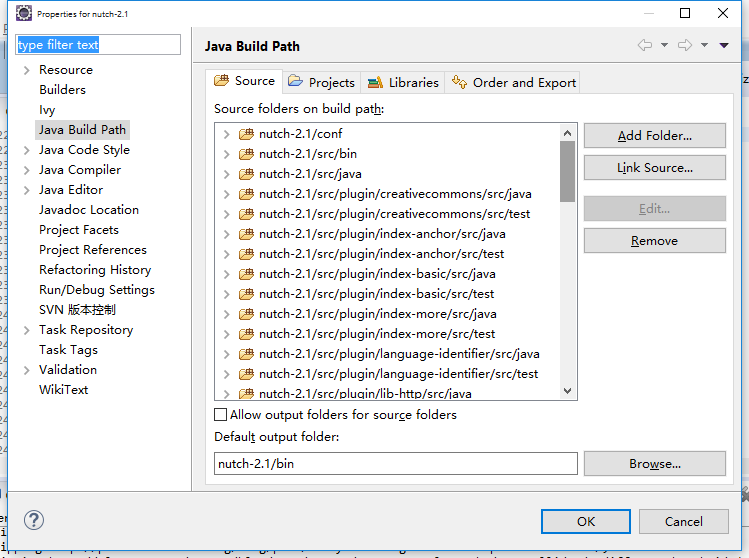This screenshot has width=749, height=558.
Task: Click the source folders scrollbar up arrow
Action: (x=567, y=133)
